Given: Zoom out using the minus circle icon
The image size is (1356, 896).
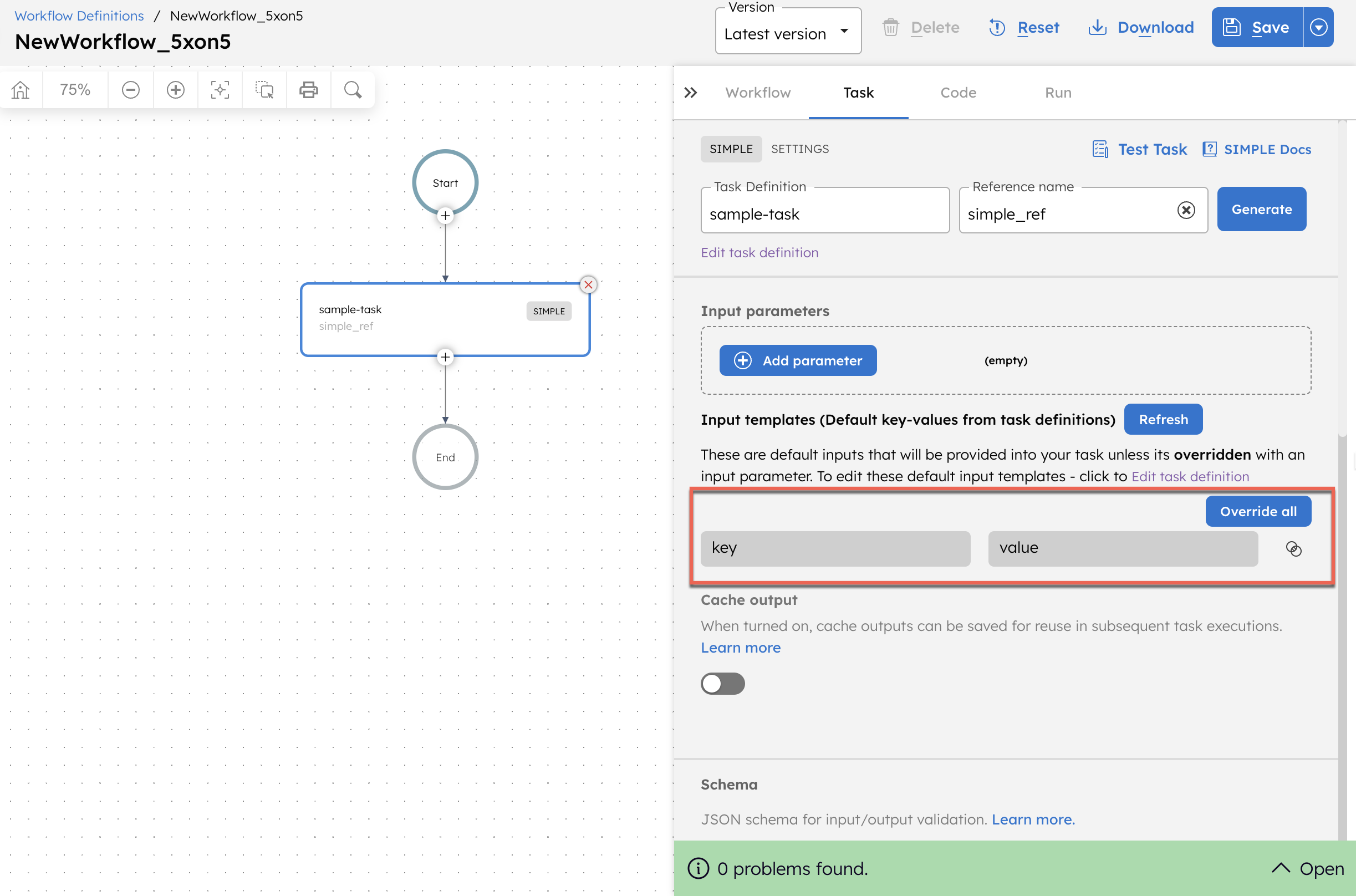Looking at the screenshot, I should 130,90.
